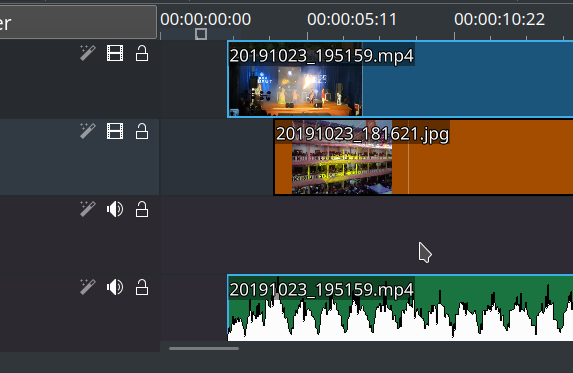
Task: Toggle effects wand on the empty audio track
Action: click(x=88, y=209)
